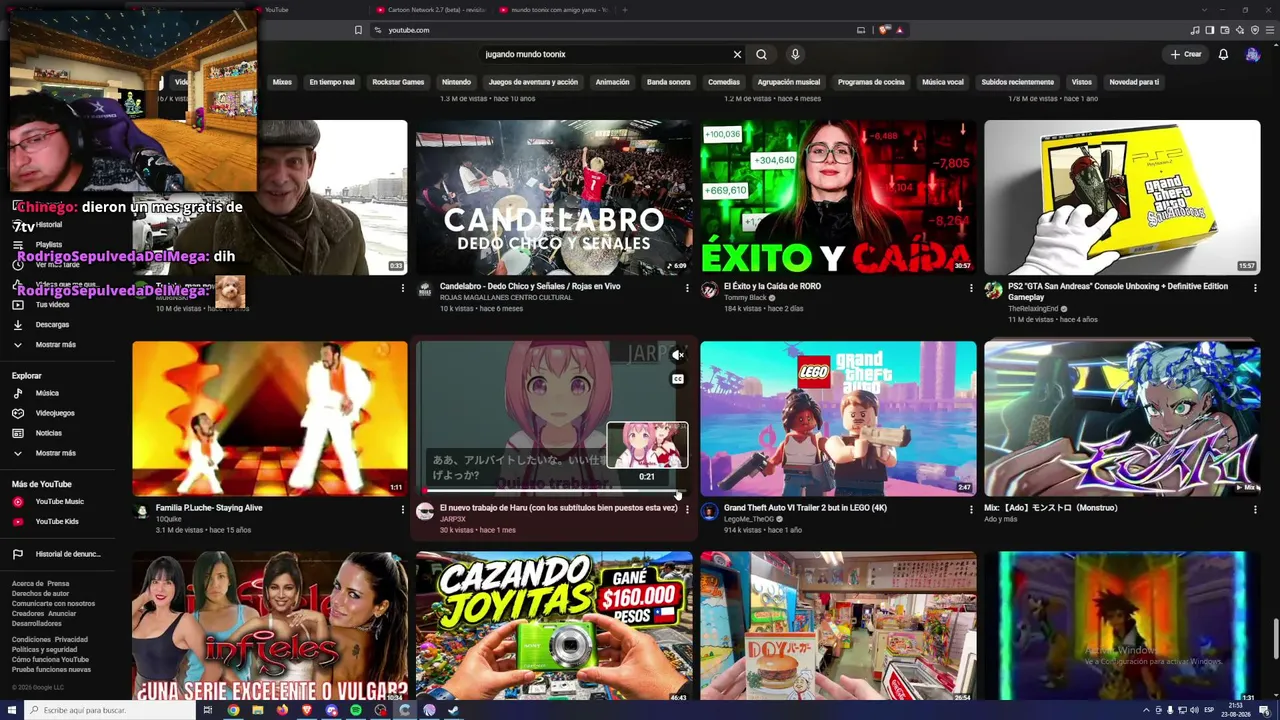Select the Rockstar Games chip

coord(398,82)
